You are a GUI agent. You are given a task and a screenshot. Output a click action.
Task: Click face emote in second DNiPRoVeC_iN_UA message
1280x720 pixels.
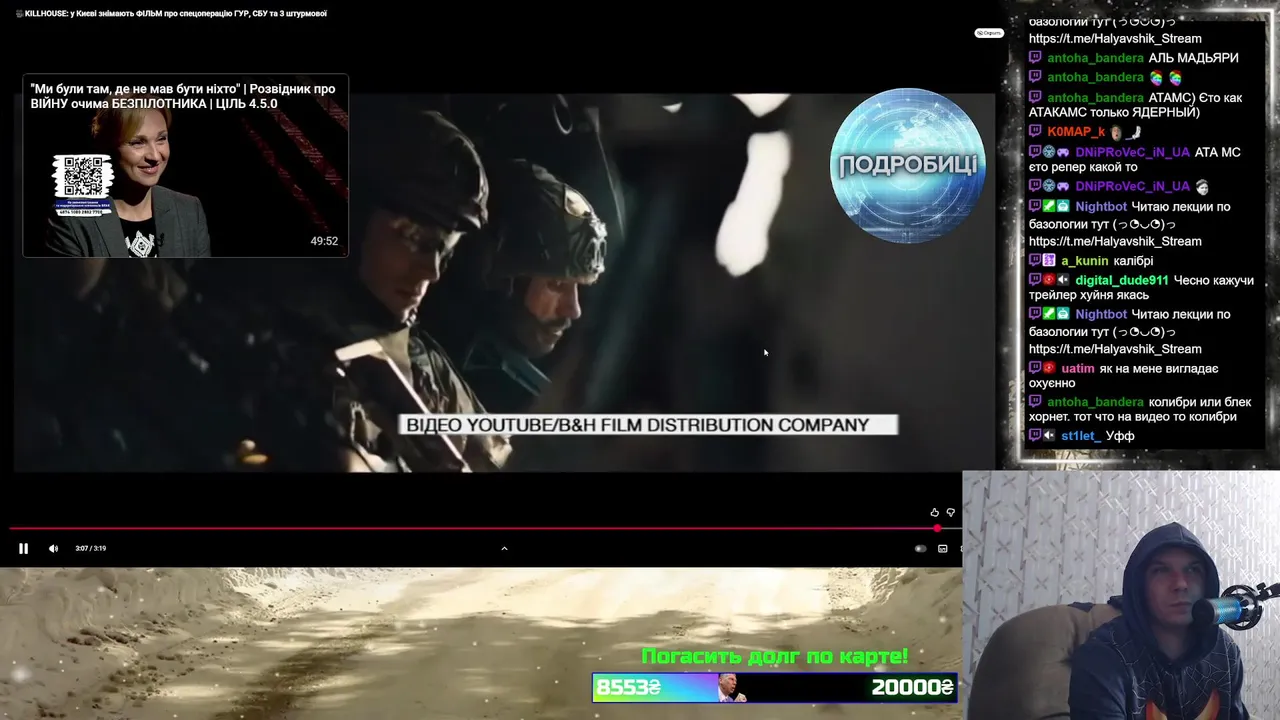1201,187
